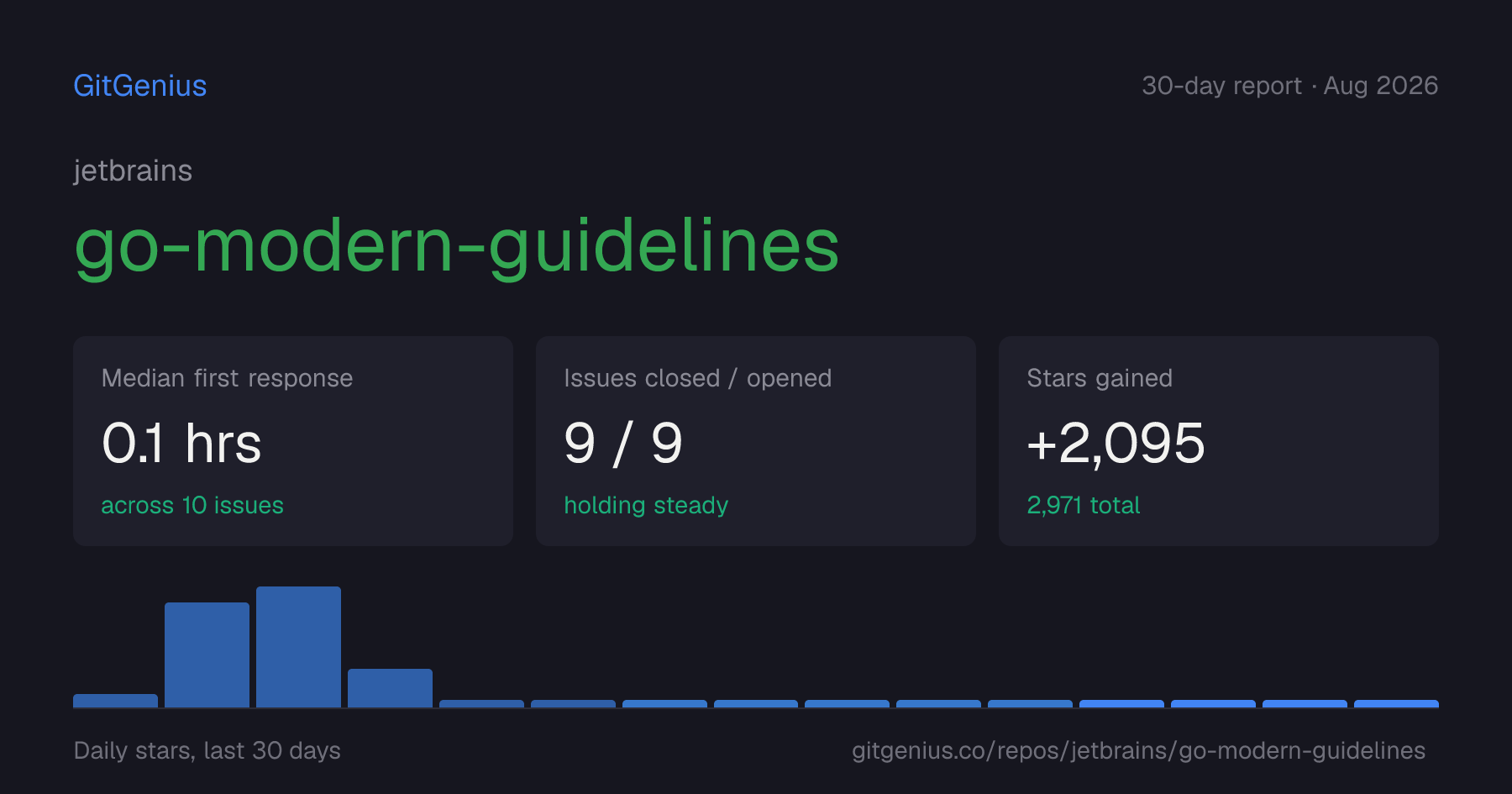Open the jetbrains owner name
Image resolution: width=1512 pixels, height=794 pixels.
(133, 171)
